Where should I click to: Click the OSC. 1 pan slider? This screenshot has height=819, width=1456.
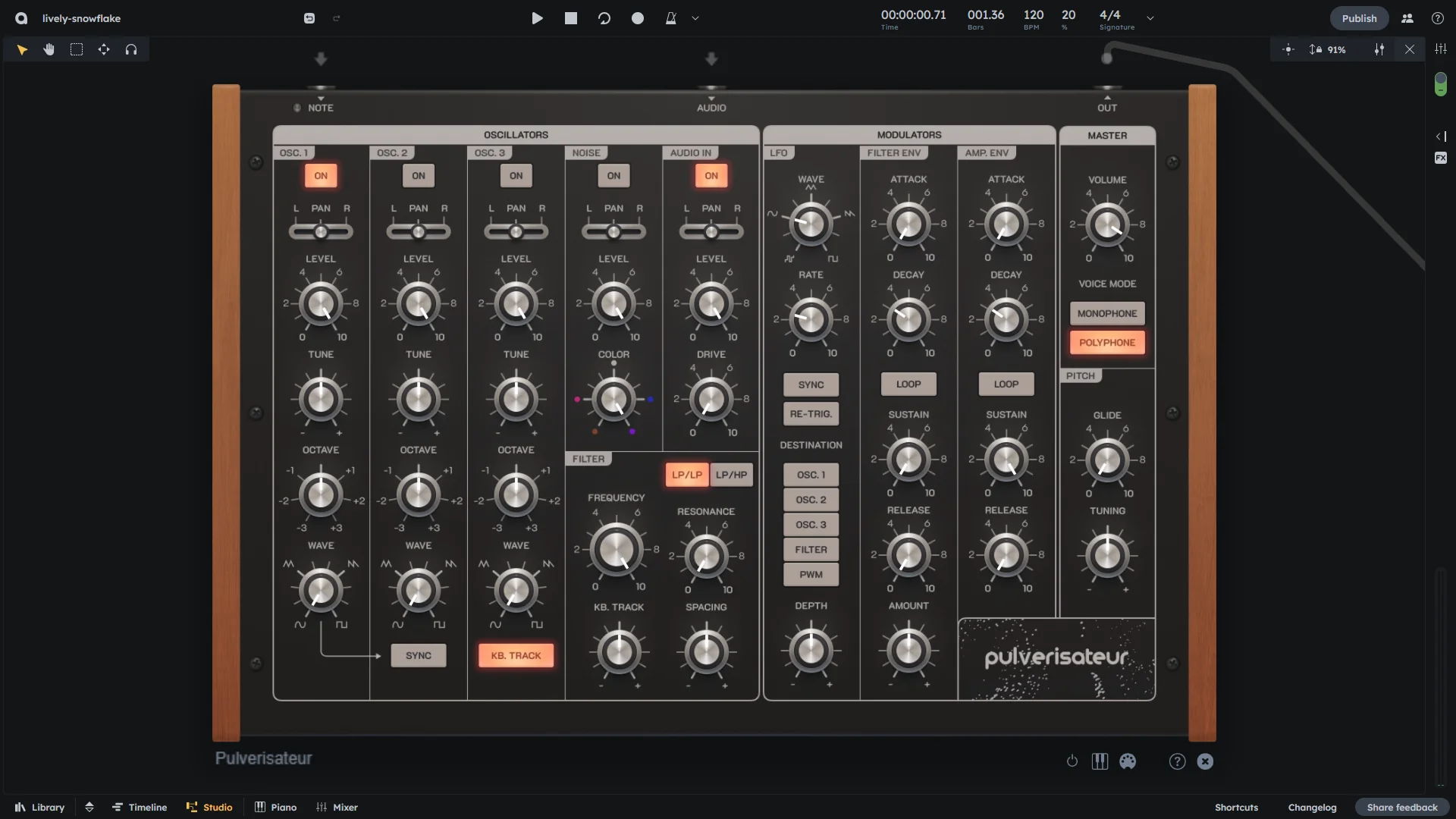coord(321,232)
